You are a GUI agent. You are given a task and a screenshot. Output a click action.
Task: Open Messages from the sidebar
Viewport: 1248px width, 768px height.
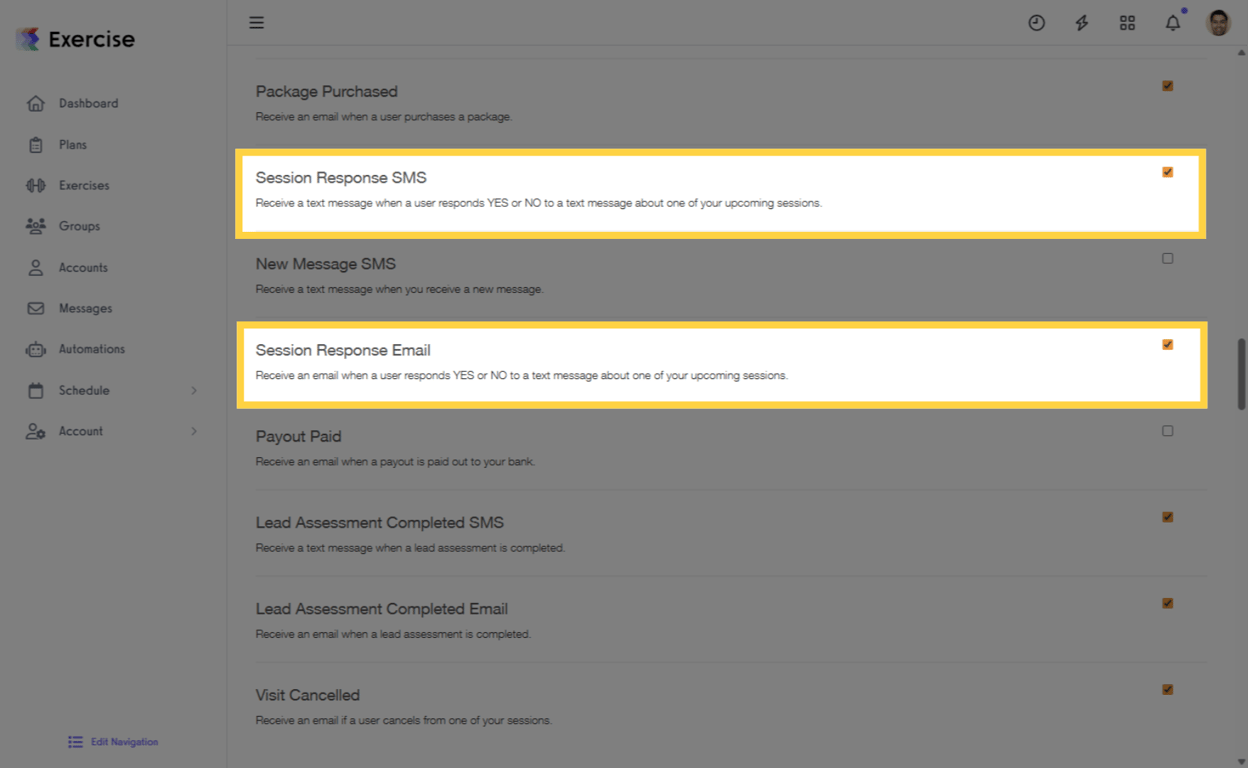pyautogui.click(x=85, y=308)
